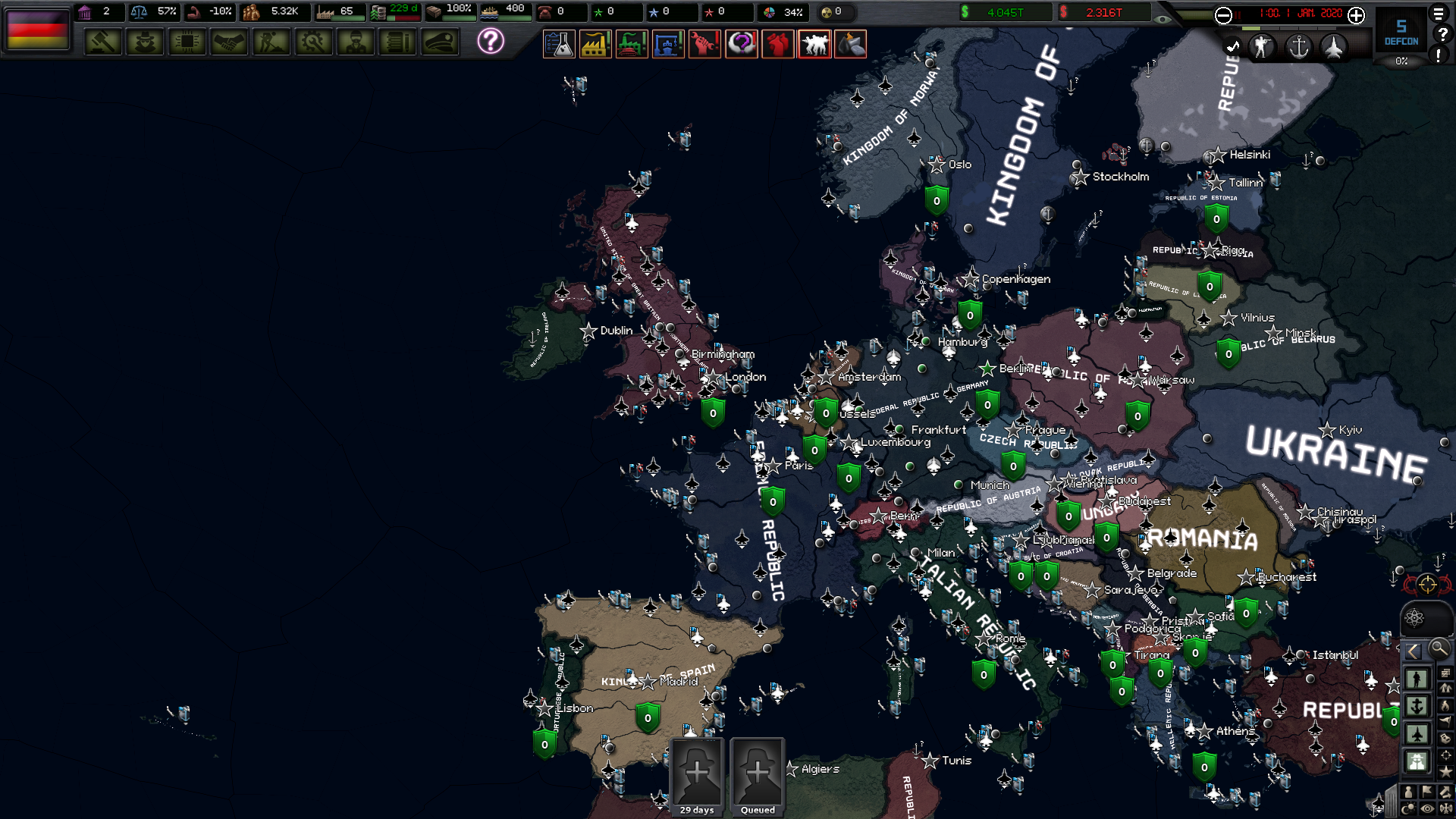Open the research tab with the microchip icon
The width and height of the screenshot is (1456, 819).
pyautogui.click(x=187, y=42)
